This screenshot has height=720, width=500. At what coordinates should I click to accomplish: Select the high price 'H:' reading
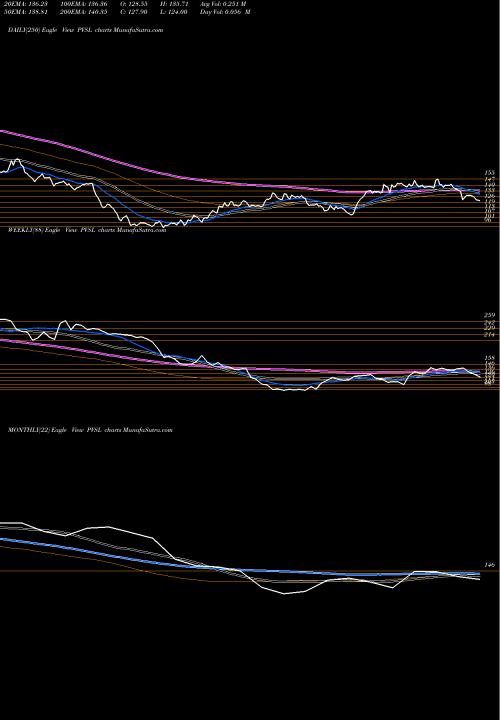(174, 4)
